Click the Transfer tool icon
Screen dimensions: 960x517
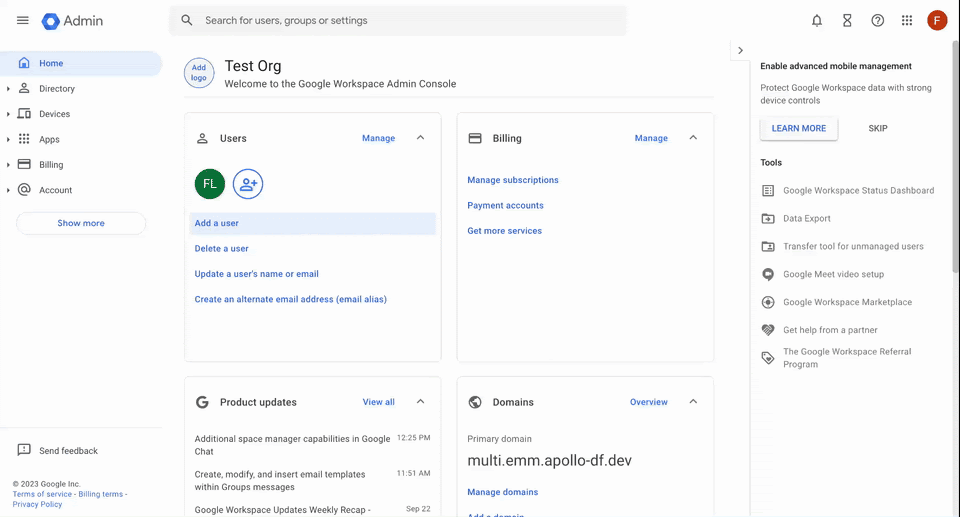768,247
